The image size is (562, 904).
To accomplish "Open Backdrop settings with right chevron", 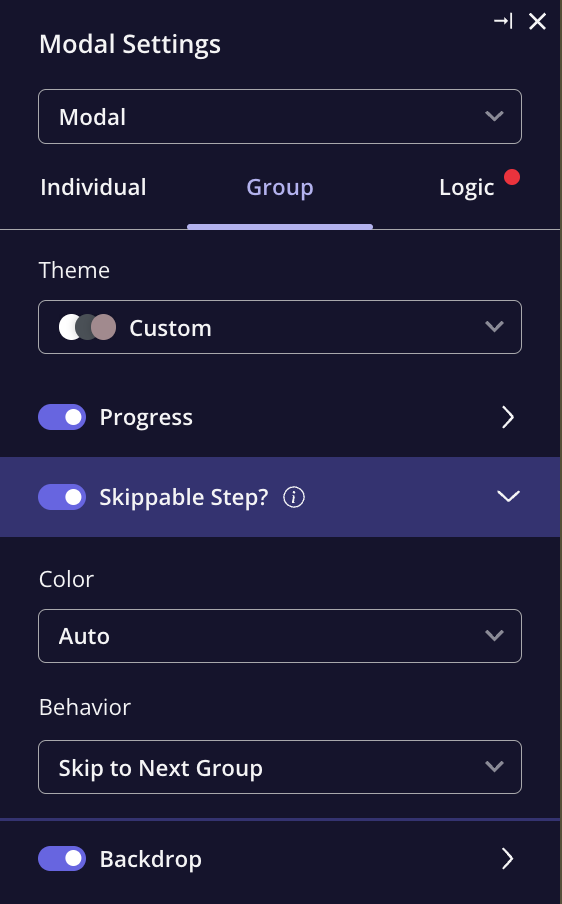I will [507, 858].
